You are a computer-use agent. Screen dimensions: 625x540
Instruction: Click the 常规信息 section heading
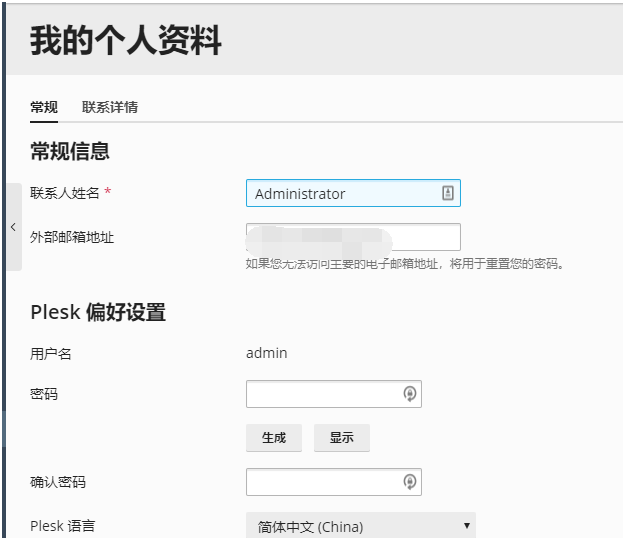click(70, 151)
